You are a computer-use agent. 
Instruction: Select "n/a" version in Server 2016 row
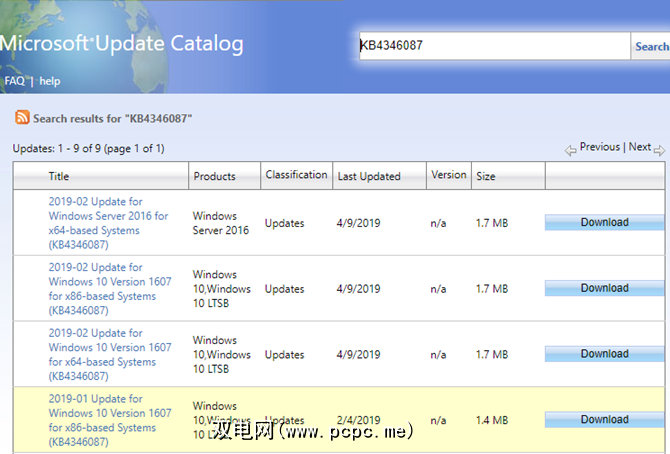[x=438, y=223]
